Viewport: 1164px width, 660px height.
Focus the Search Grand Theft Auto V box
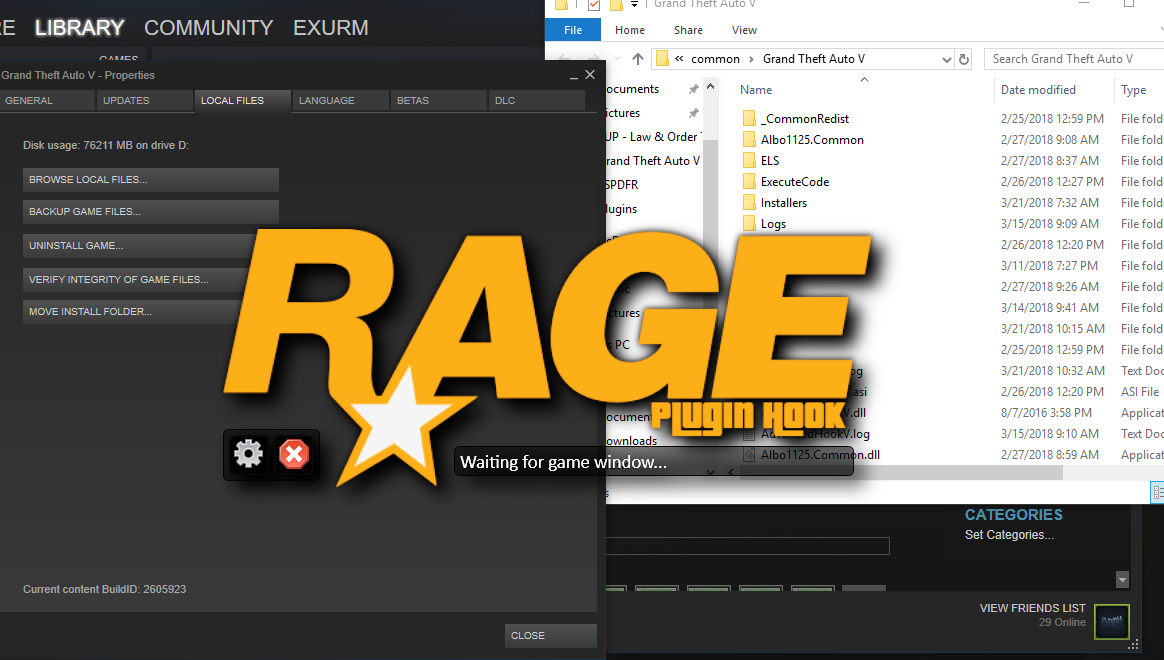tap(1073, 59)
